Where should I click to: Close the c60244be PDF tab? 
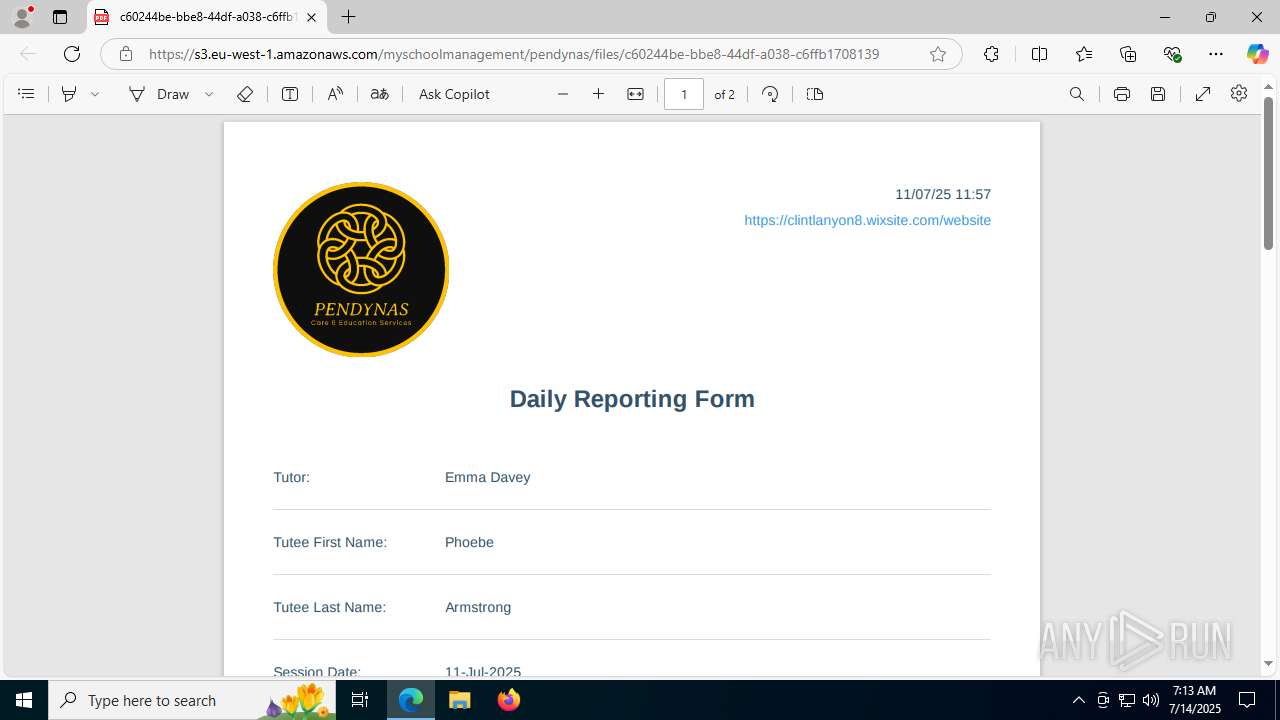tap(311, 17)
